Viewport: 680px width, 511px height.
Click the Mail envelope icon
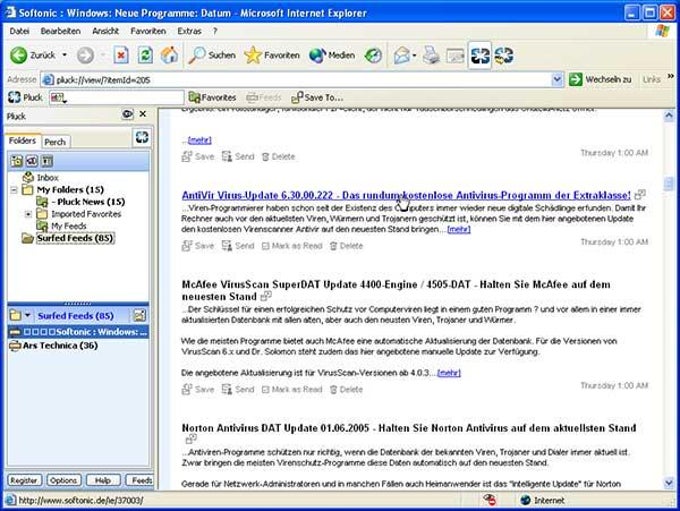tap(402, 56)
